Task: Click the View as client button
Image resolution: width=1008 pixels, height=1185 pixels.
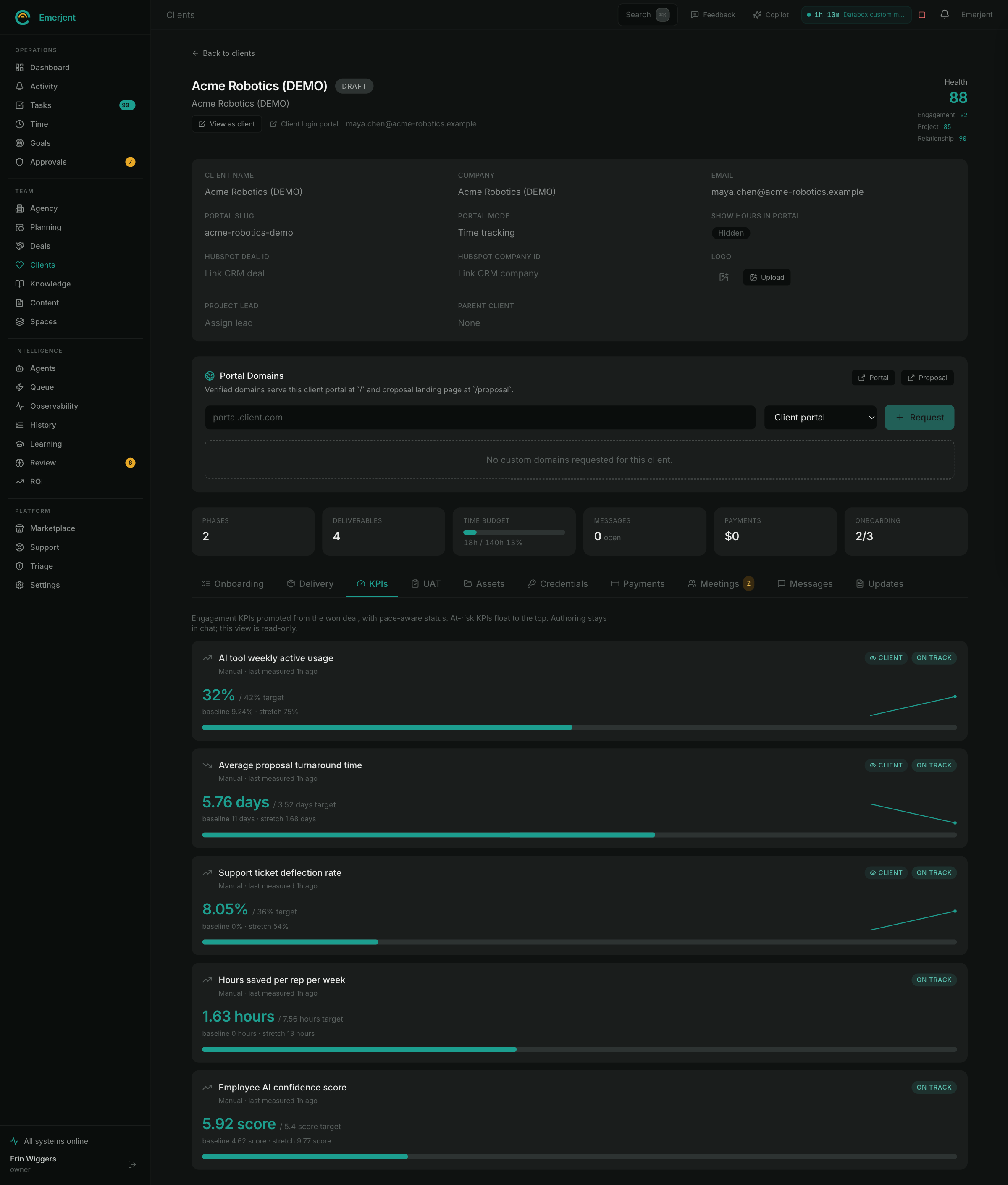Action: click(227, 124)
